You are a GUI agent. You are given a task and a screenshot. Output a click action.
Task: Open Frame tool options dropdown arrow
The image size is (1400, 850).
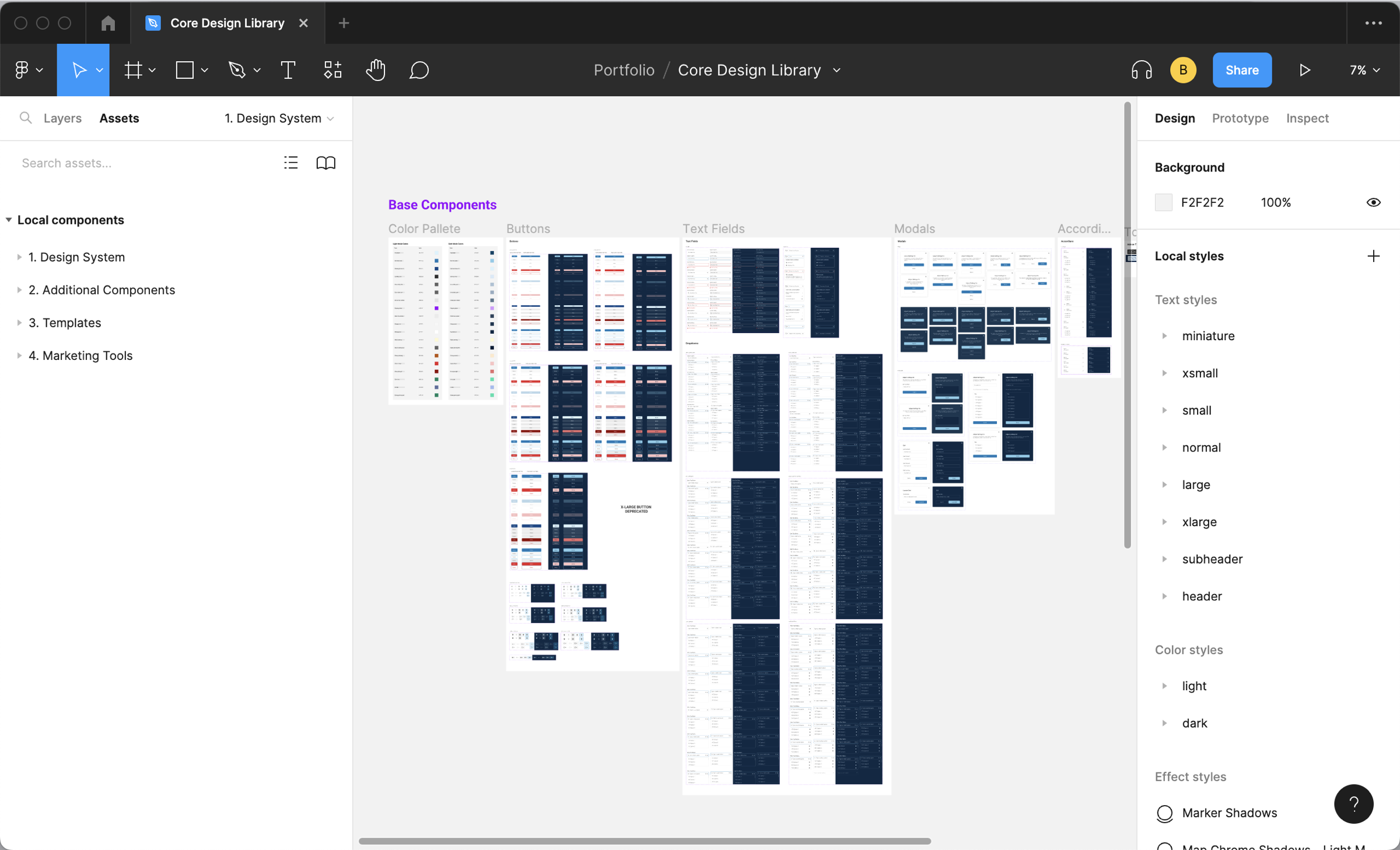(x=152, y=70)
